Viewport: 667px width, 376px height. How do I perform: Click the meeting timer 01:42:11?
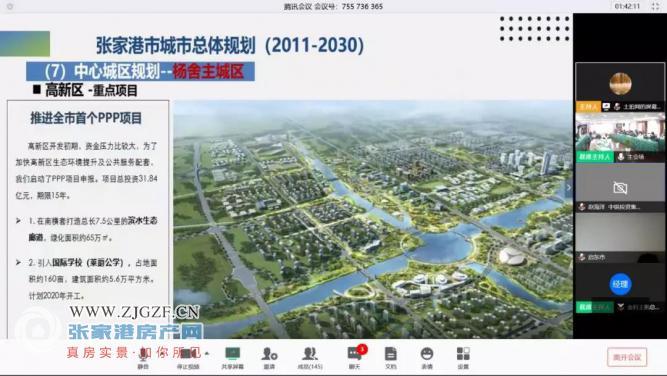click(627, 6)
